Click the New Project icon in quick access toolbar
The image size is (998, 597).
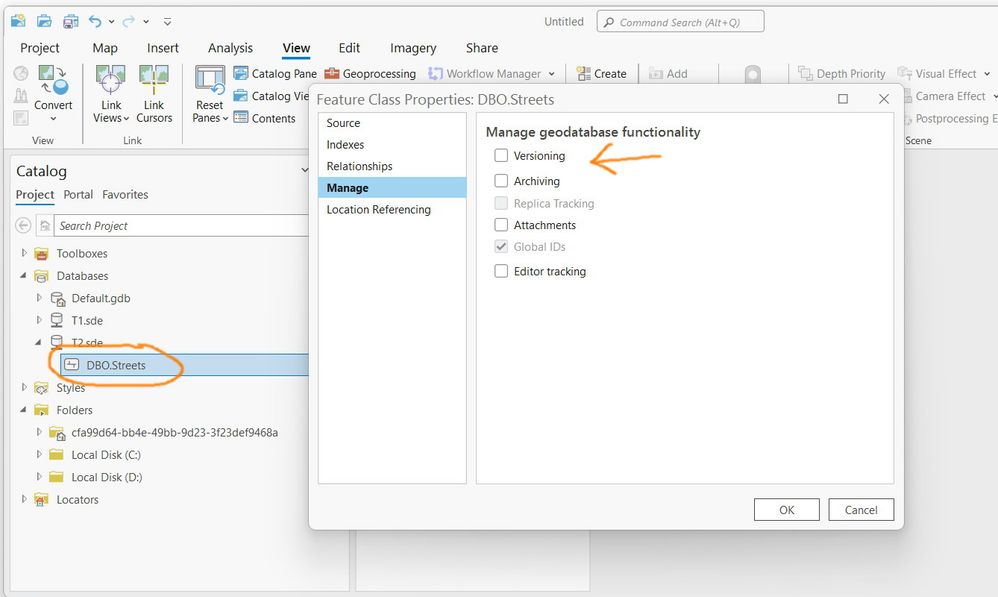tap(18, 21)
